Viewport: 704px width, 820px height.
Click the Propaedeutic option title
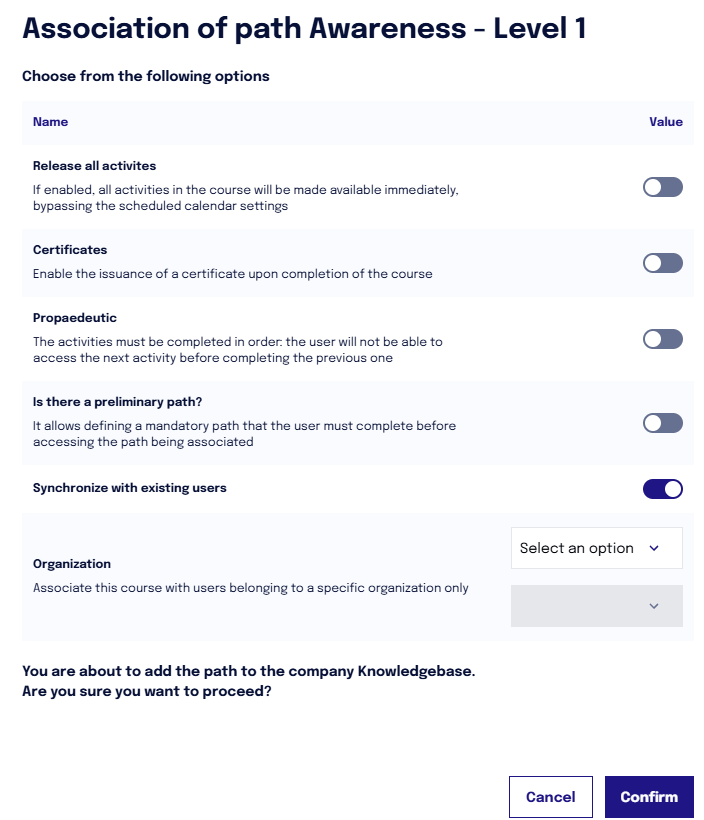(x=74, y=318)
